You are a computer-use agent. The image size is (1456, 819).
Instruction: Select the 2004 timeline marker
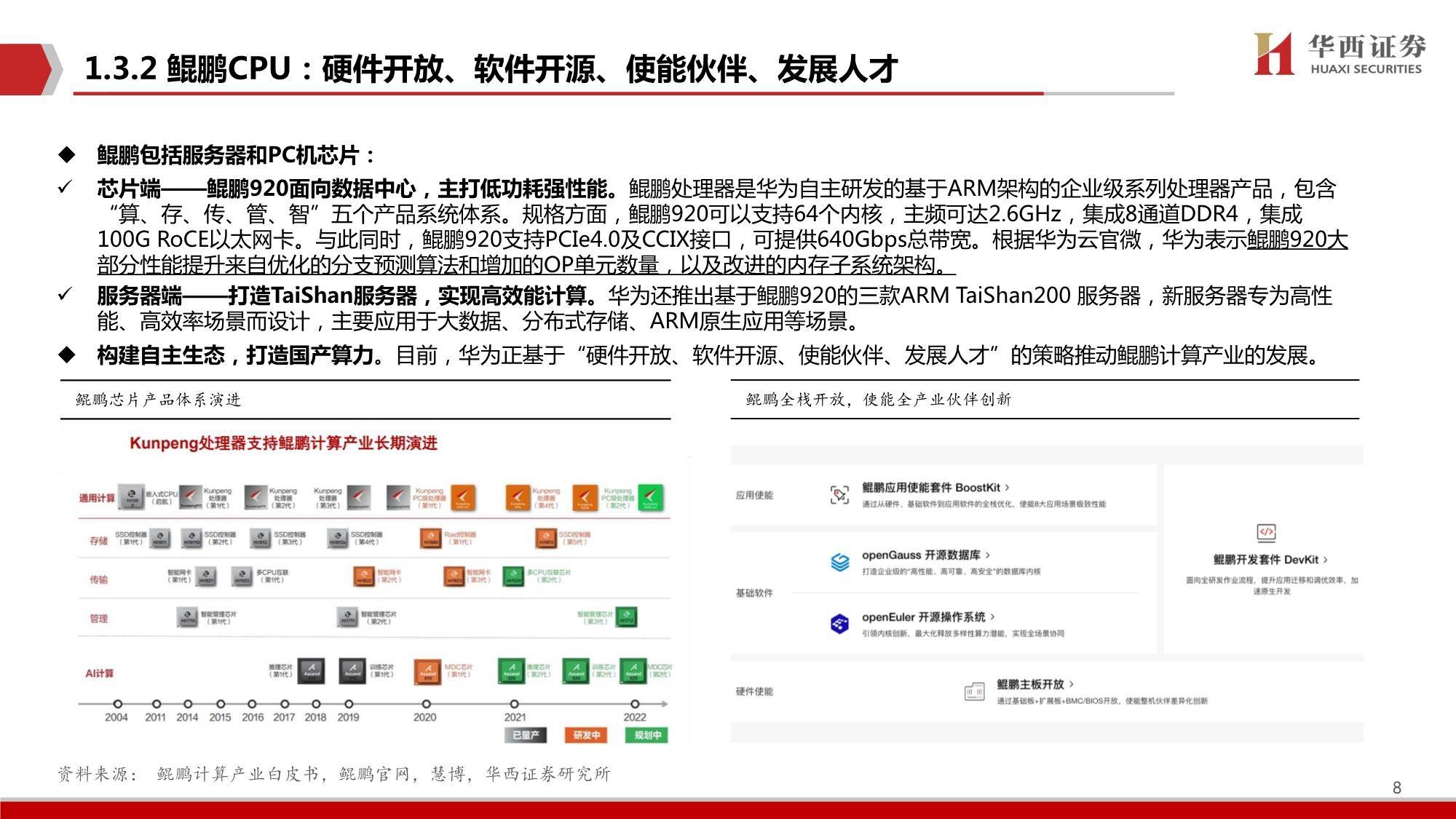(117, 704)
